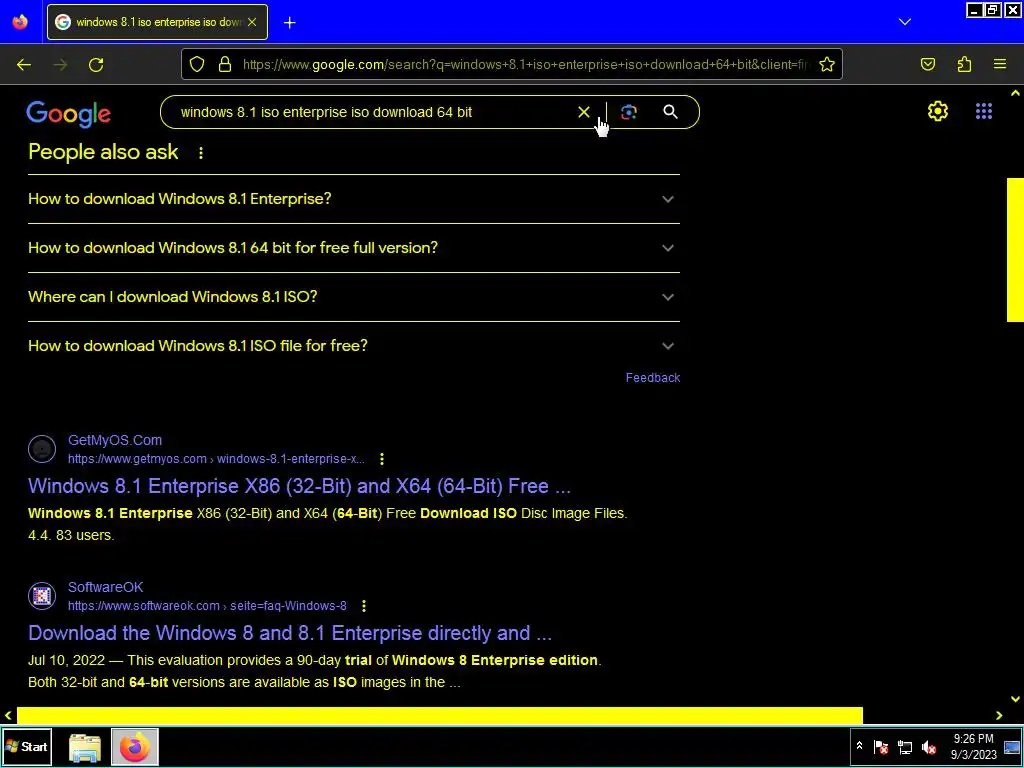Expand 'Where can I download Windows 8.1 ISO?'
Screen dimensions: 1024x768
tap(354, 296)
